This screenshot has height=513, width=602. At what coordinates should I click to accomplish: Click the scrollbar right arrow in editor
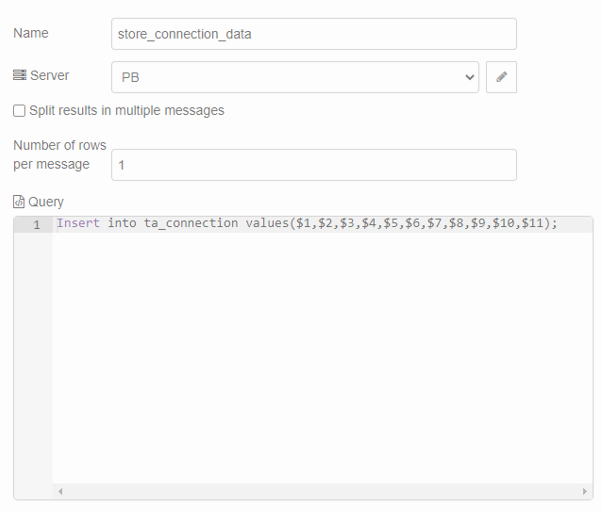(585, 492)
